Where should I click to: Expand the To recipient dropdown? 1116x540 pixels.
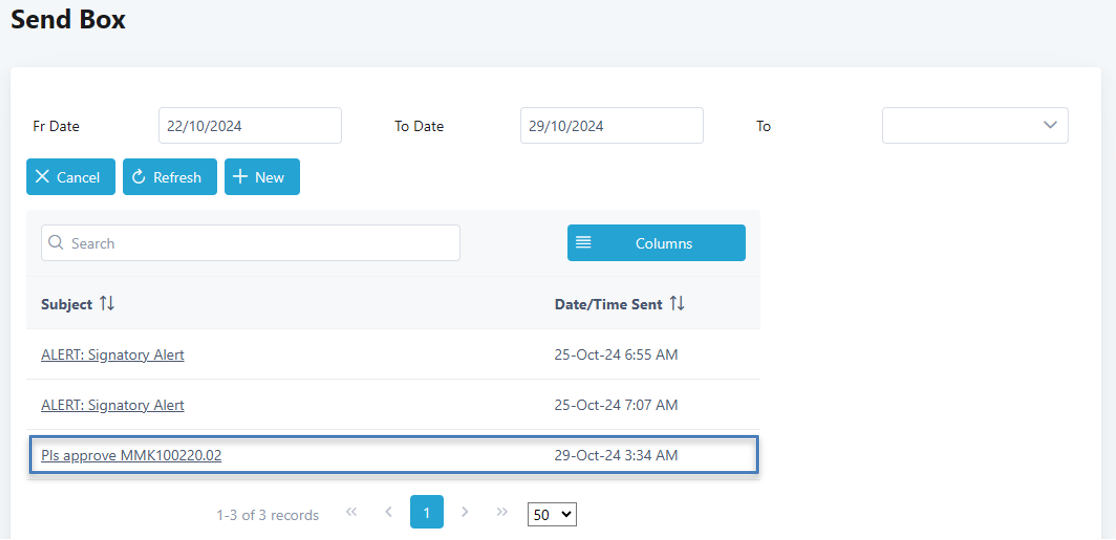975,126
